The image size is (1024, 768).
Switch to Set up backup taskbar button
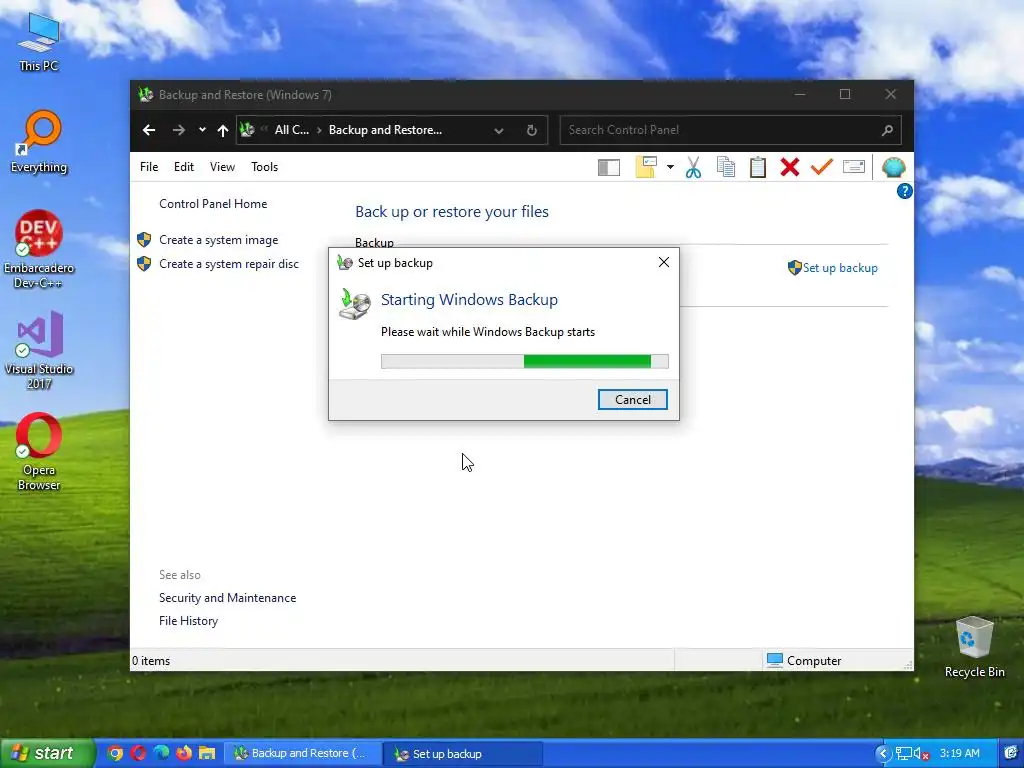tap(462, 754)
